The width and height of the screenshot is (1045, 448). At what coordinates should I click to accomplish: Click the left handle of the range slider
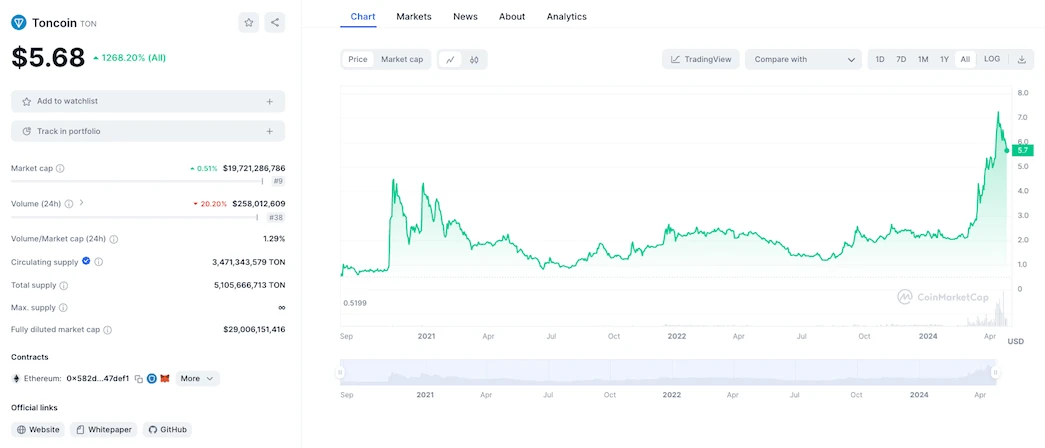(341, 373)
